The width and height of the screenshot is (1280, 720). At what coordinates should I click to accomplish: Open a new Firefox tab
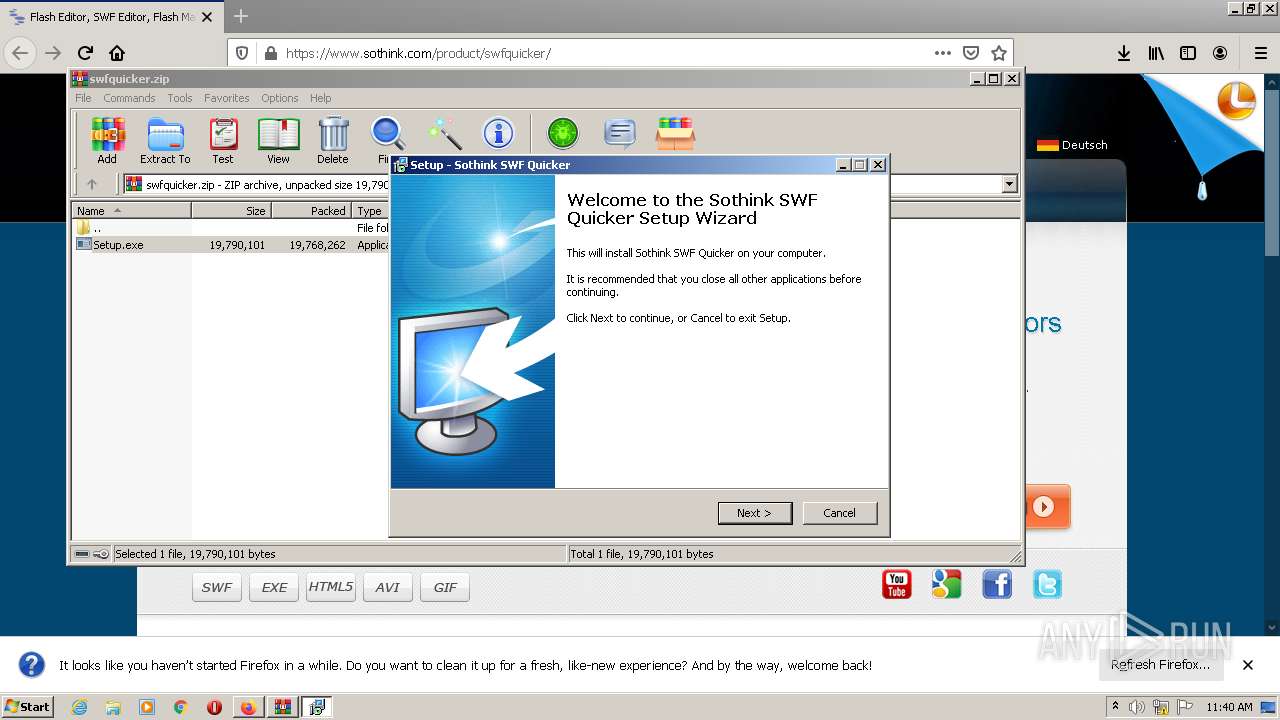point(240,16)
